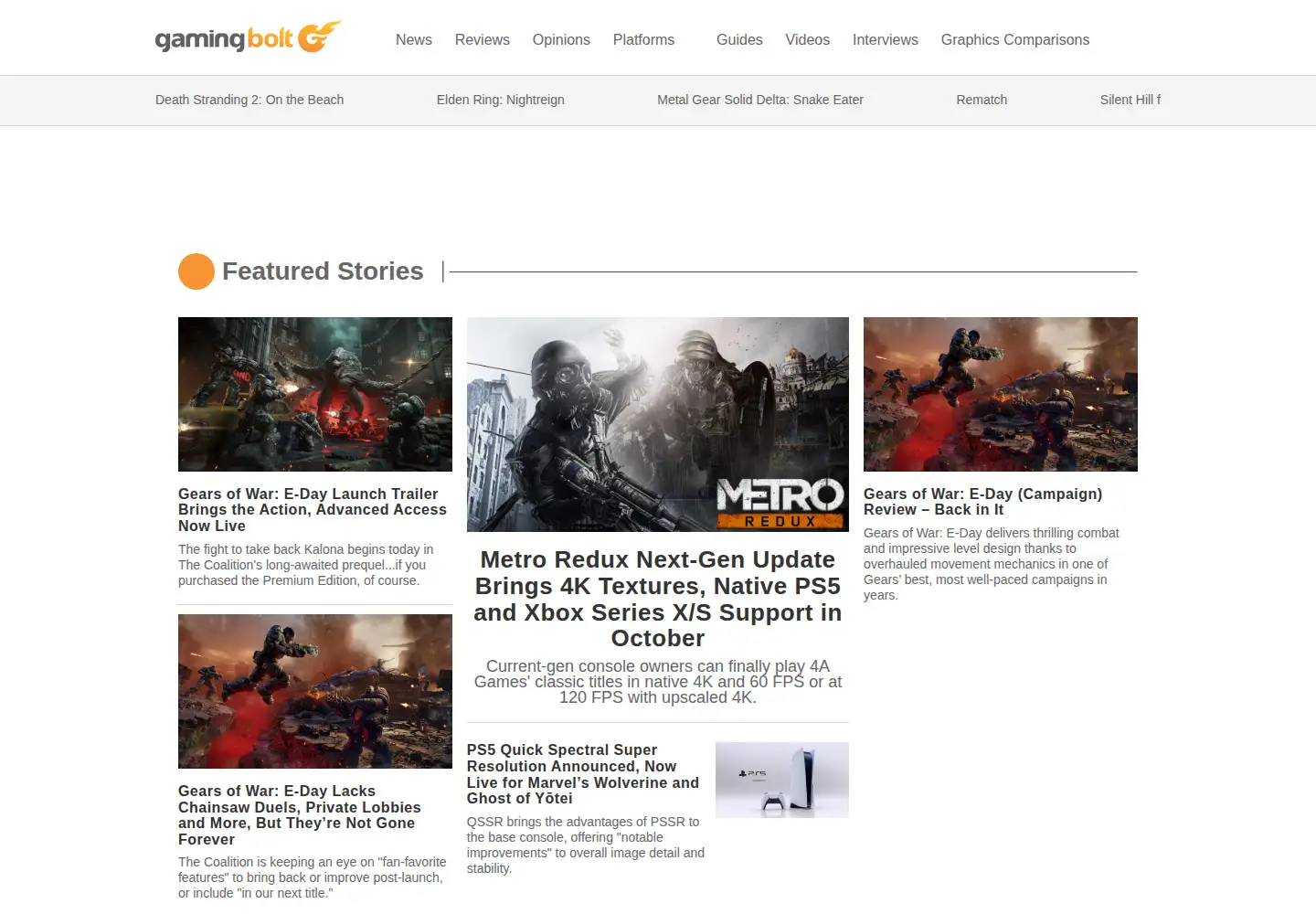The image size is (1316, 914).
Task: Click the GamingBolt logo
Action: (x=248, y=37)
